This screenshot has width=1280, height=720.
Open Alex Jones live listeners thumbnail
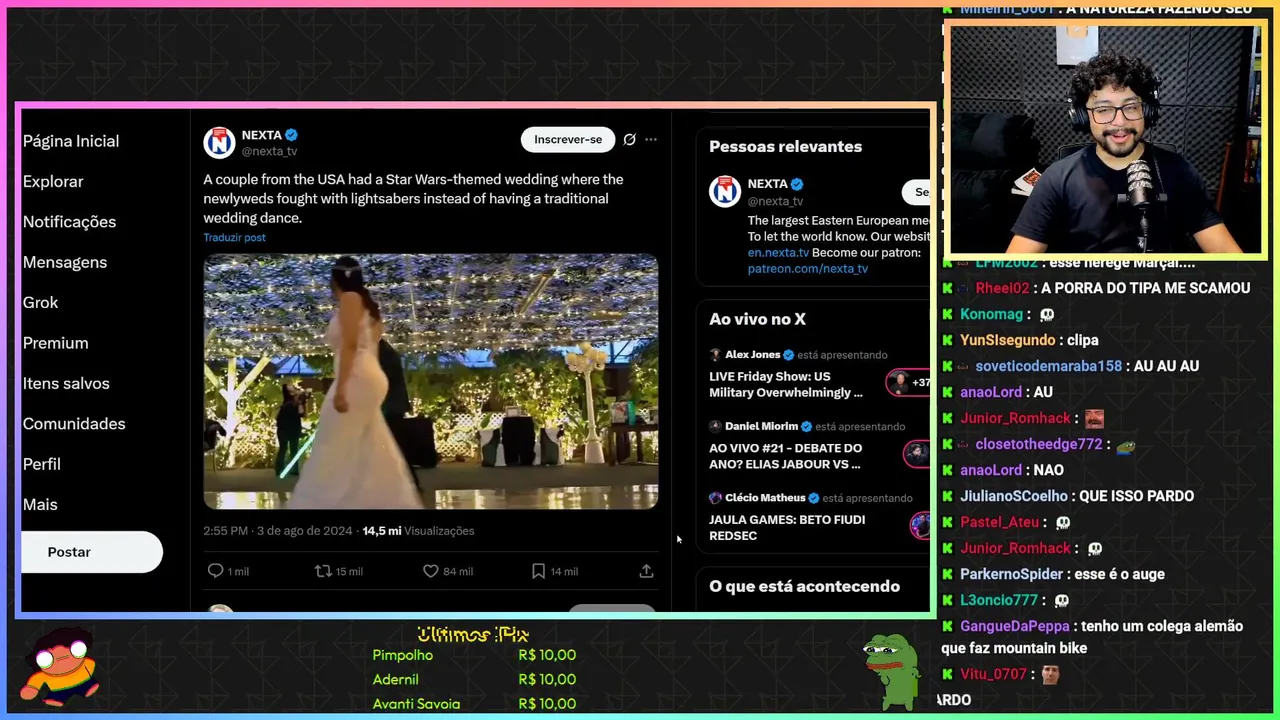click(908, 382)
